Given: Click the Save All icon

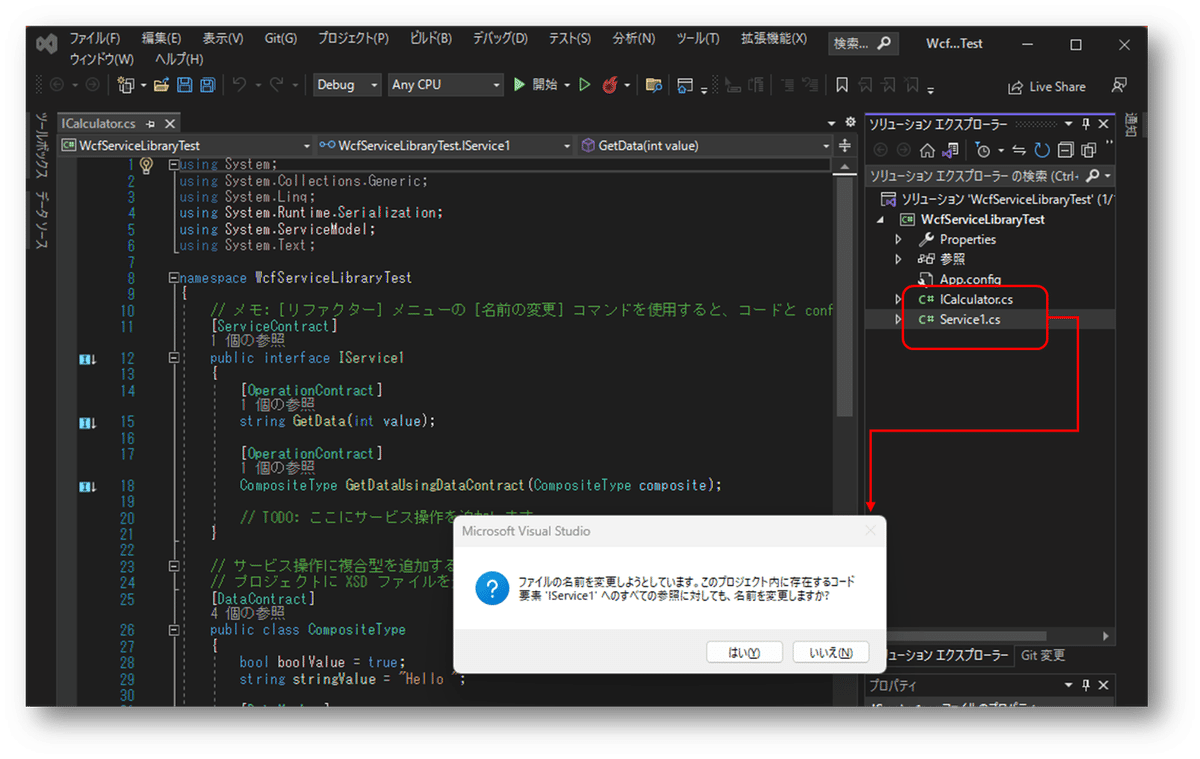Looking at the screenshot, I should [x=208, y=86].
